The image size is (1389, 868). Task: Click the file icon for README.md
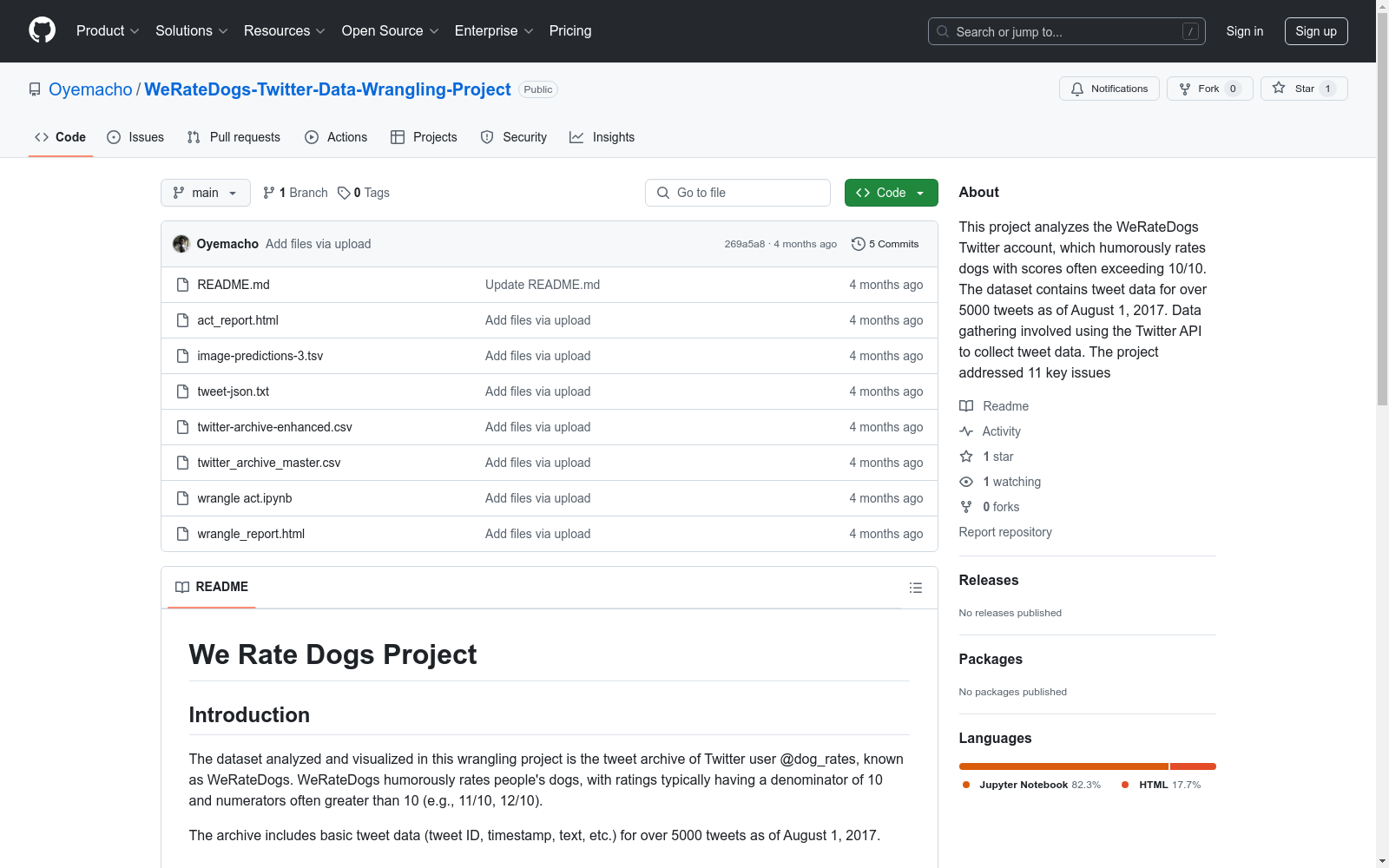tap(182, 285)
